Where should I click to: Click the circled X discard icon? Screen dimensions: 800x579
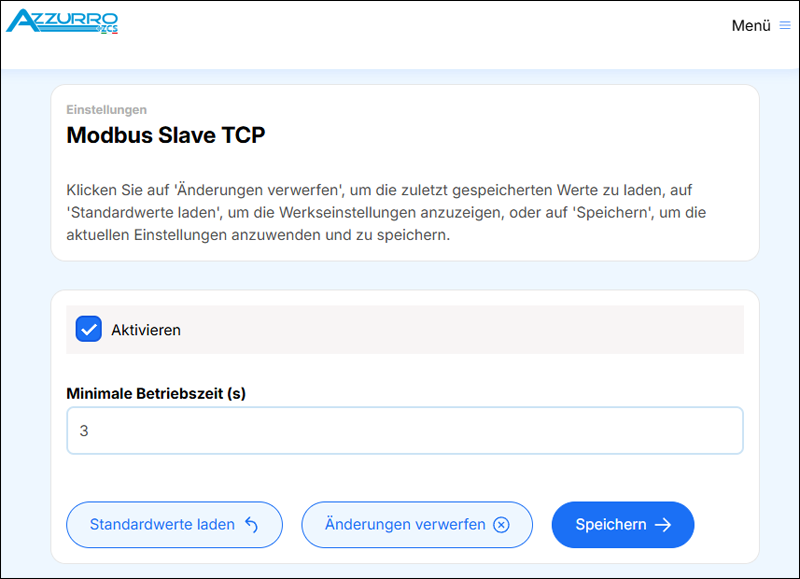(x=502, y=525)
